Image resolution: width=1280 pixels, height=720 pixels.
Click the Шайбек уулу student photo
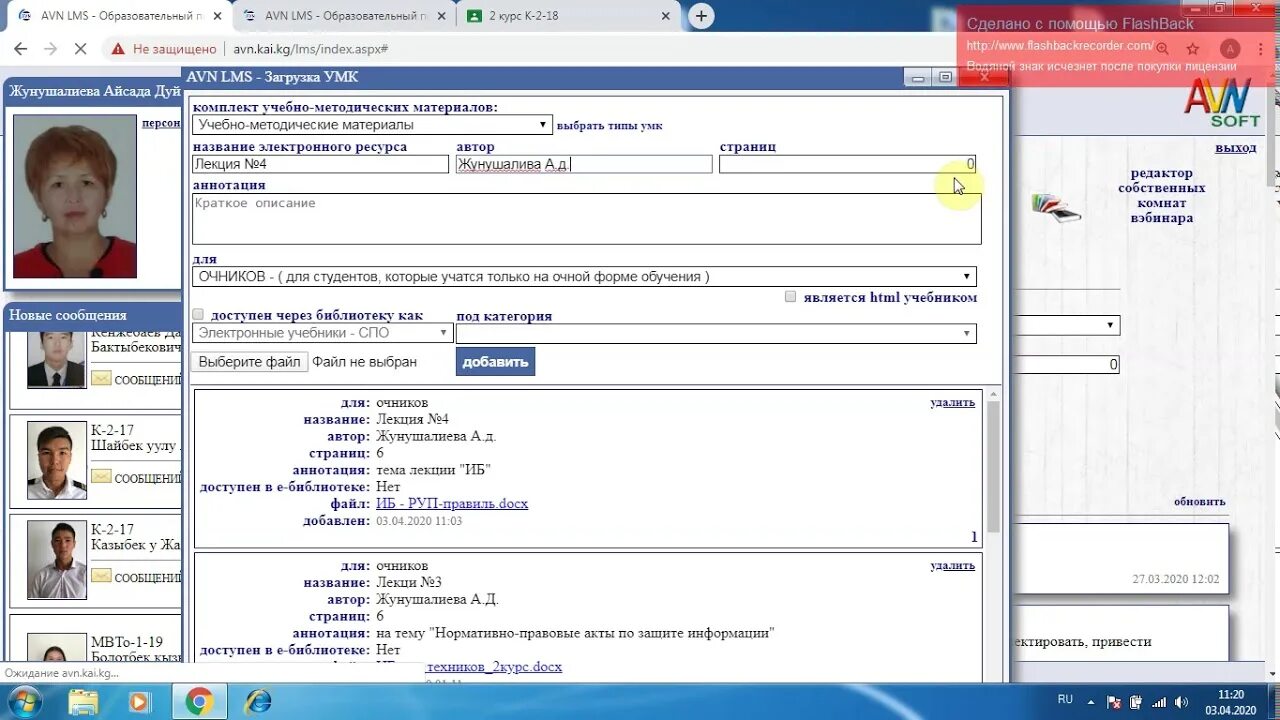[x=56, y=460]
